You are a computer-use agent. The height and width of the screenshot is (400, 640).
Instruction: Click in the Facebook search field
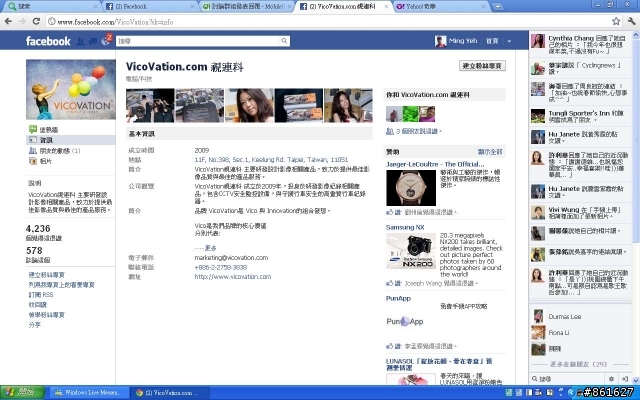pos(198,41)
